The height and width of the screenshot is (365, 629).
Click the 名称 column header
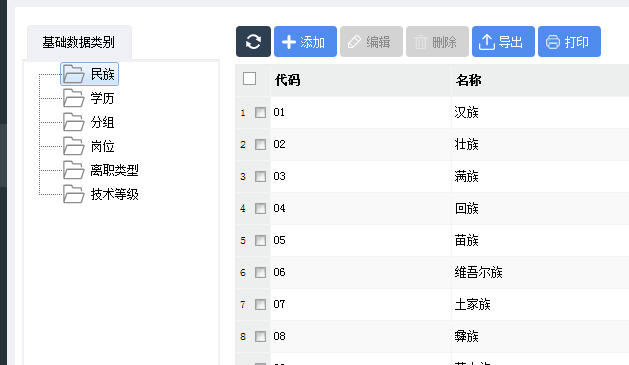coord(540,80)
